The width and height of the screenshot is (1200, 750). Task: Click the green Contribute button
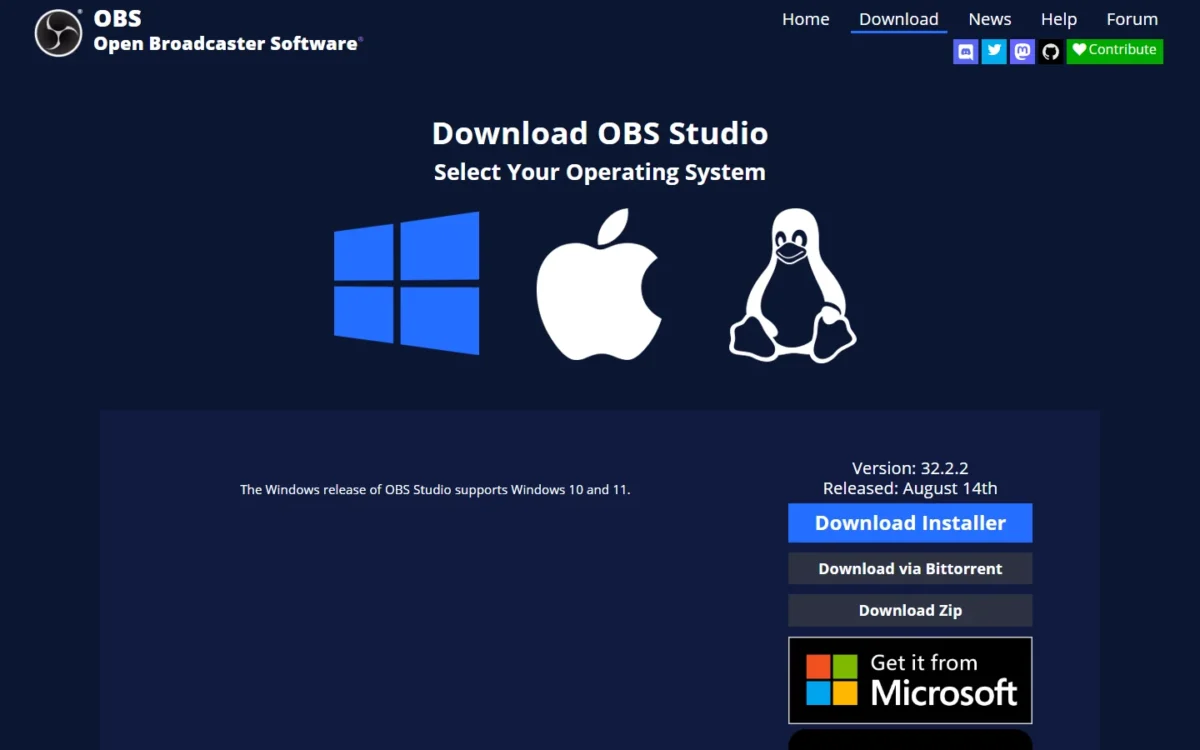(1115, 51)
